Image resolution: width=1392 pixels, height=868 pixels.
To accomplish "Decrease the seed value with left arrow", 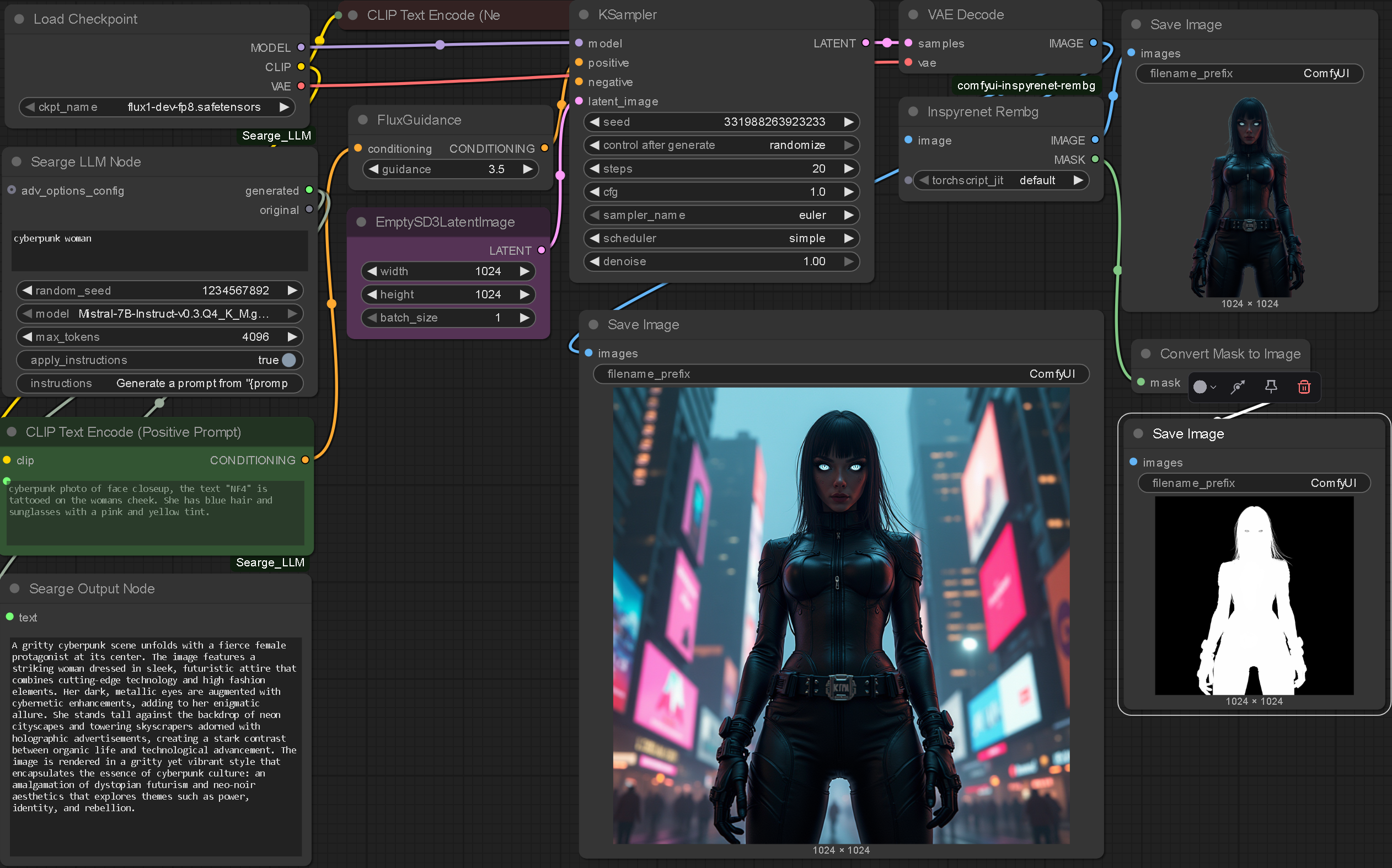I will 594,122.
